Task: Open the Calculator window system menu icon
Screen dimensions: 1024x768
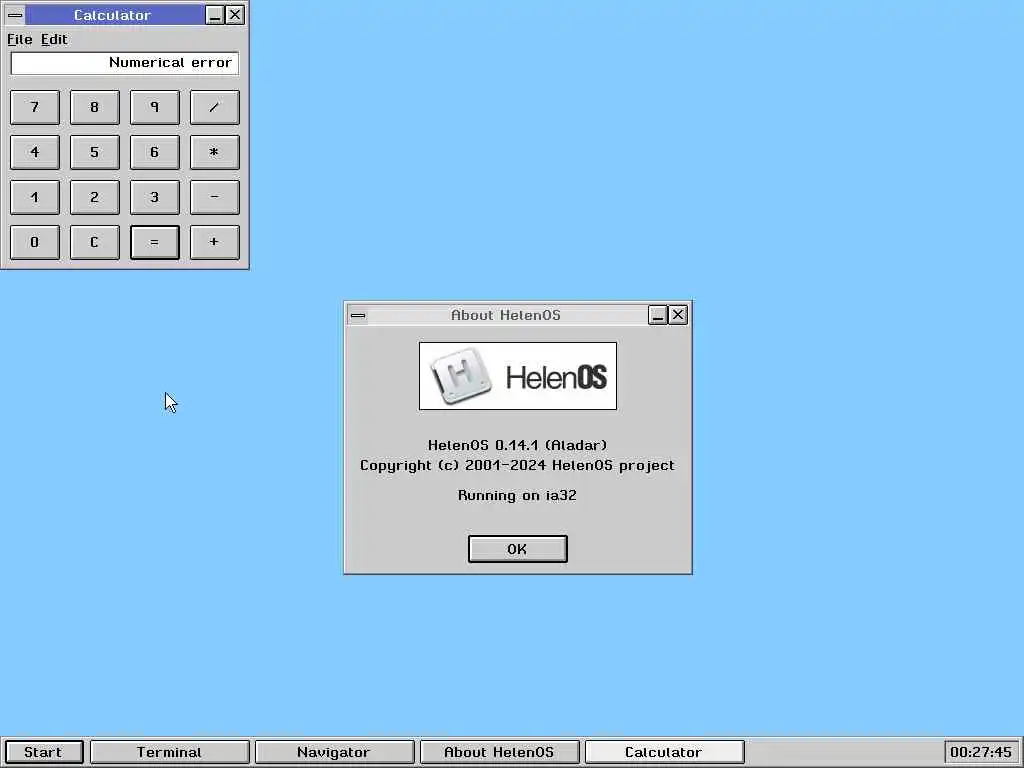Action: tap(15, 15)
